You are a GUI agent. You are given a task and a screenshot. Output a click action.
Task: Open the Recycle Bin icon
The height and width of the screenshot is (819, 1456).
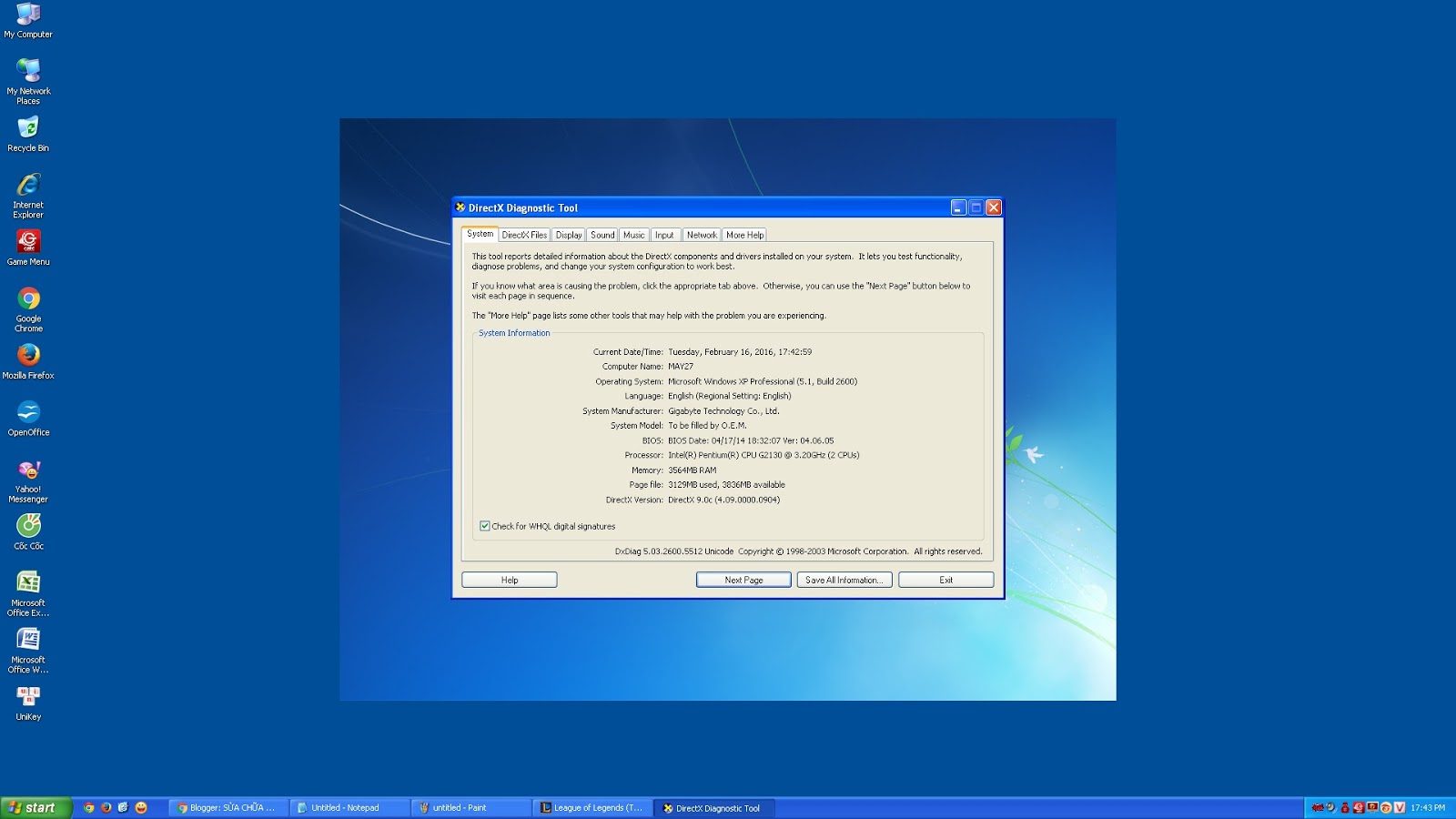[x=28, y=134]
